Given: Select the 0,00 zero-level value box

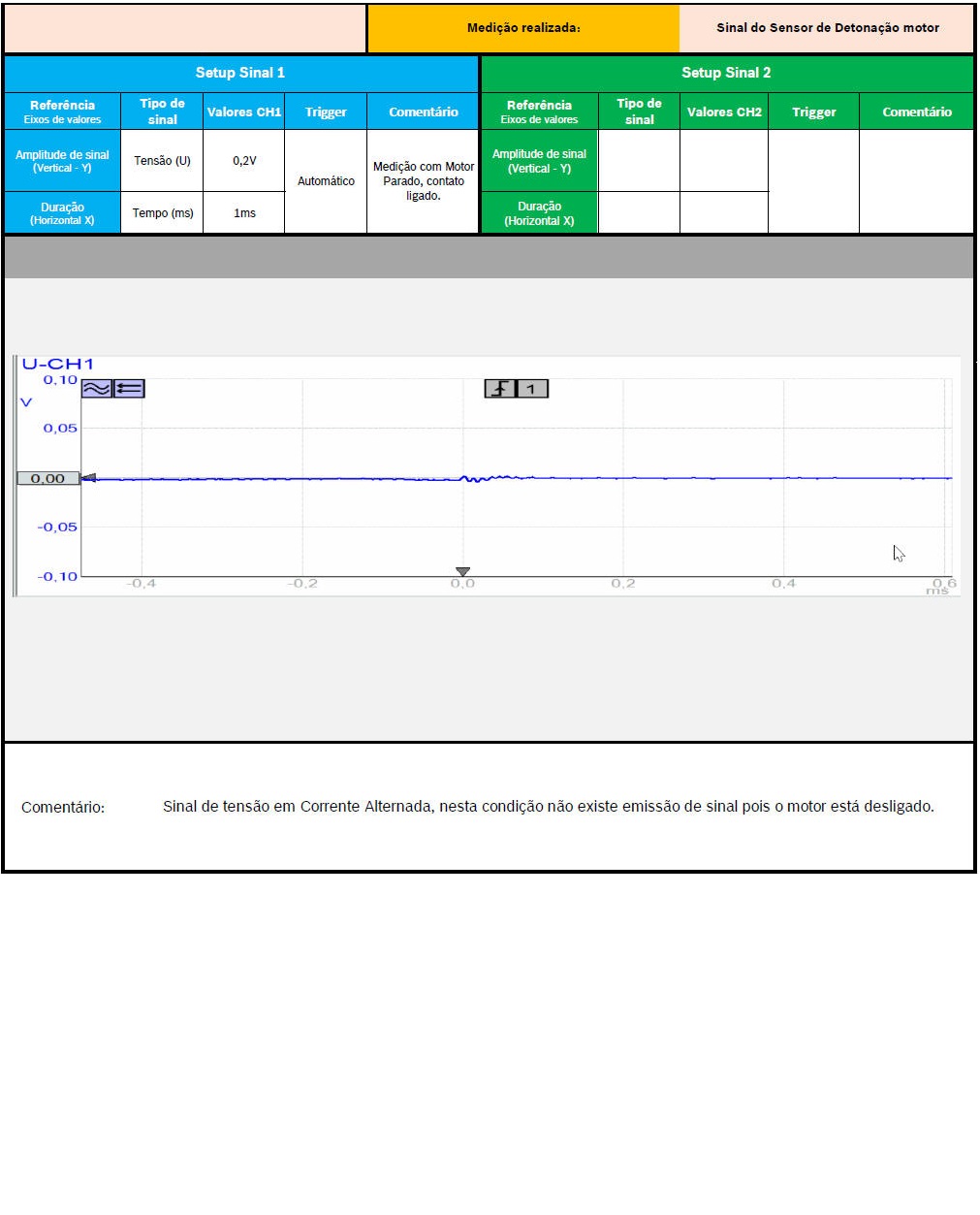Looking at the screenshot, I should [x=47, y=478].
